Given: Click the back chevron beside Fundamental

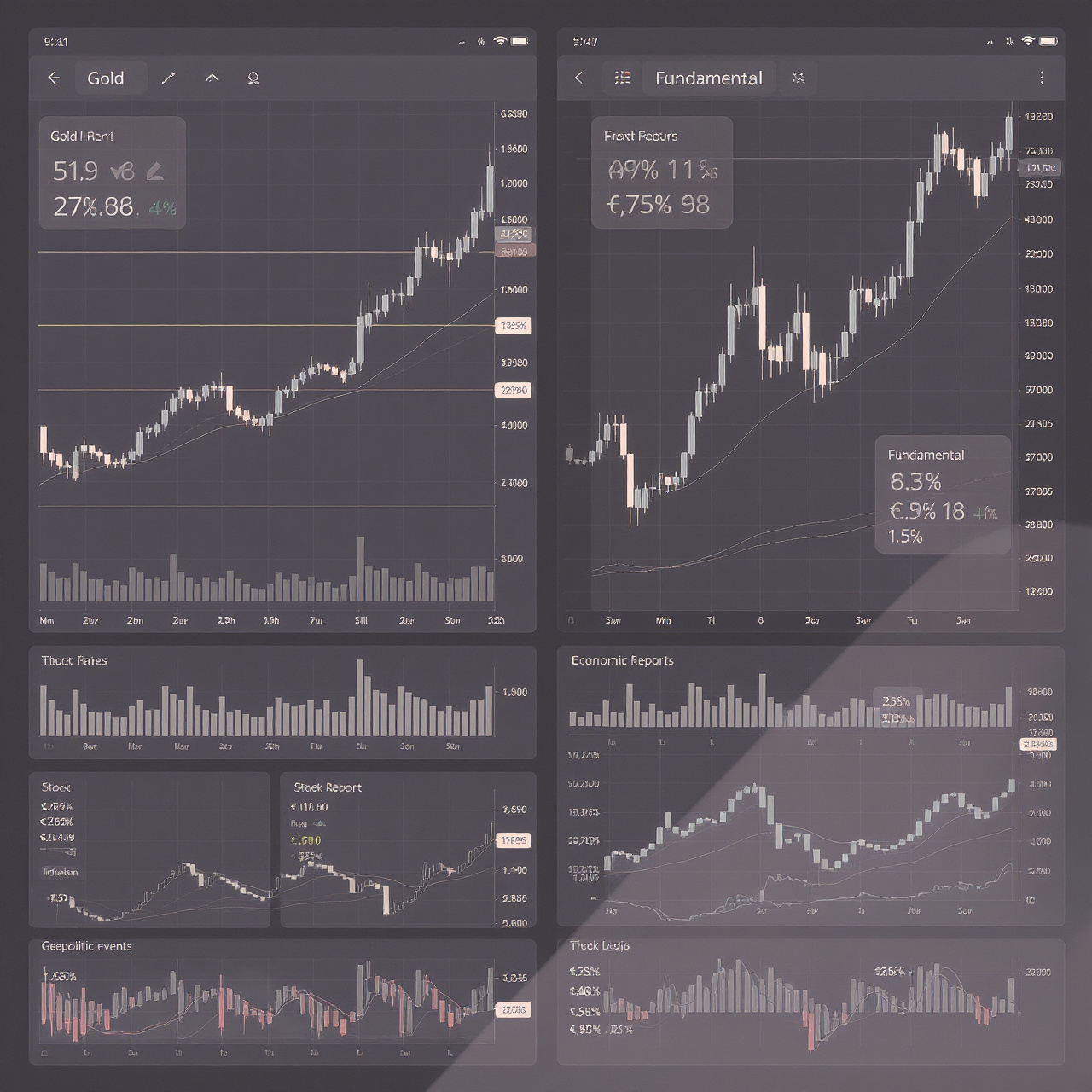Looking at the screenshot, I should [x=579, y=78].
